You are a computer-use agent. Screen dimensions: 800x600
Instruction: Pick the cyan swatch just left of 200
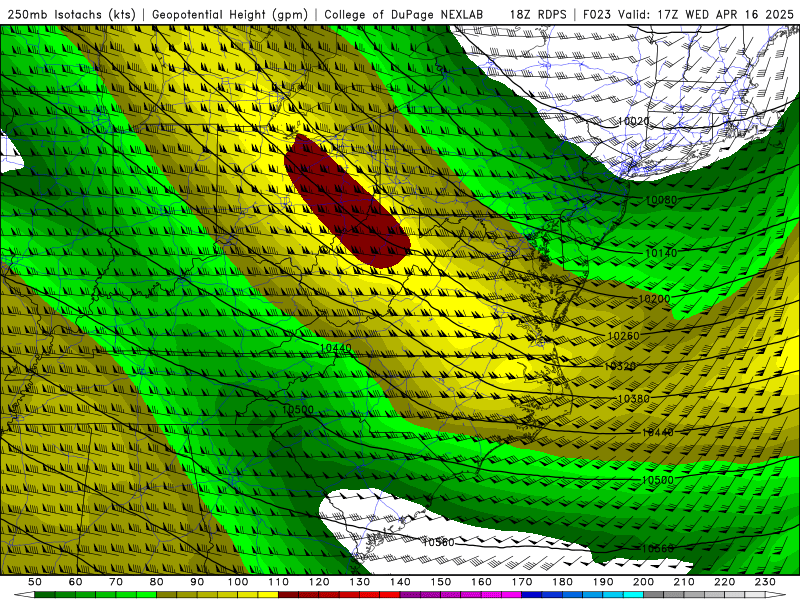[633, 596]
